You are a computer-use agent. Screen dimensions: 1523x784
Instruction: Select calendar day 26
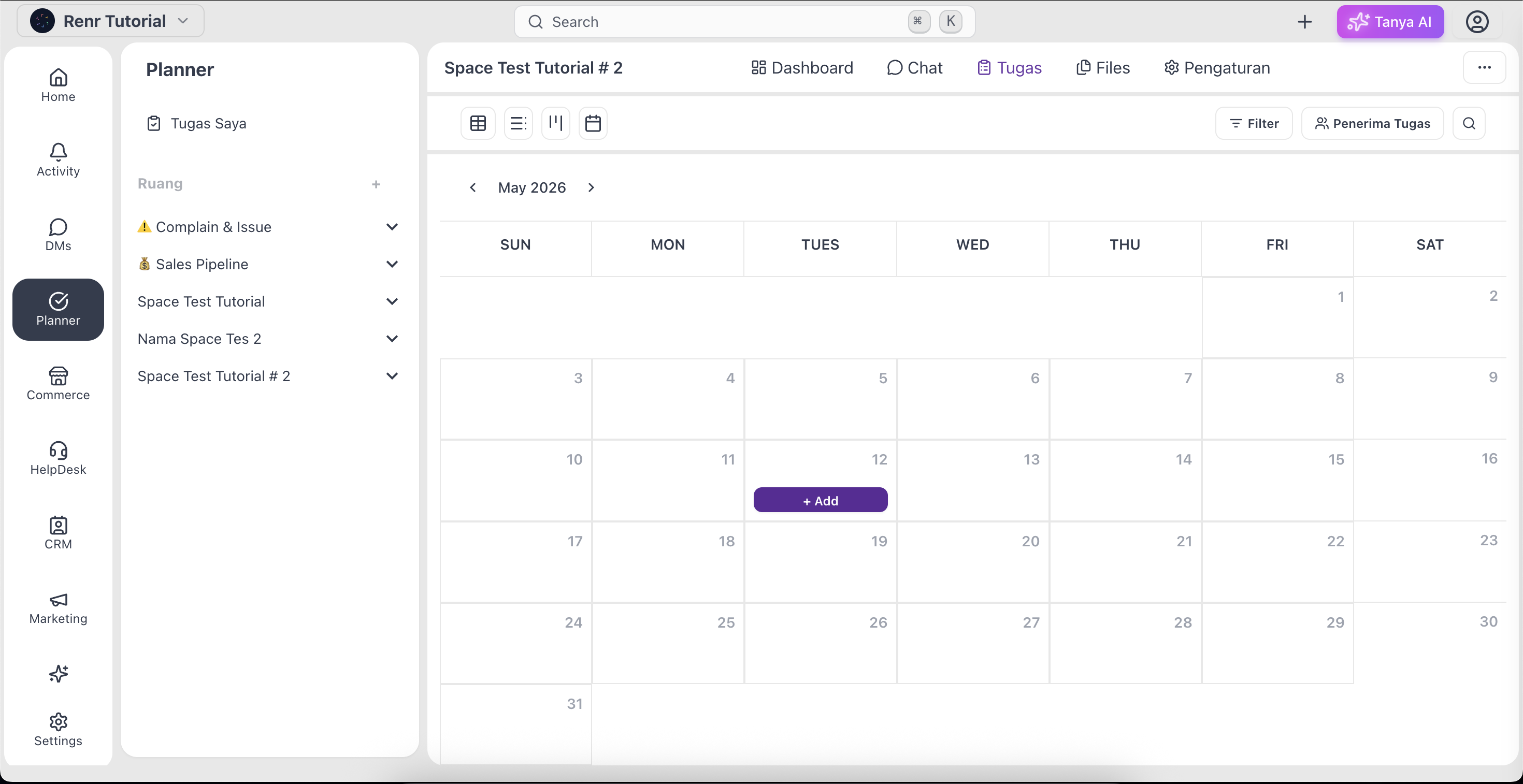pyautogui.click(x=820, y=643)
